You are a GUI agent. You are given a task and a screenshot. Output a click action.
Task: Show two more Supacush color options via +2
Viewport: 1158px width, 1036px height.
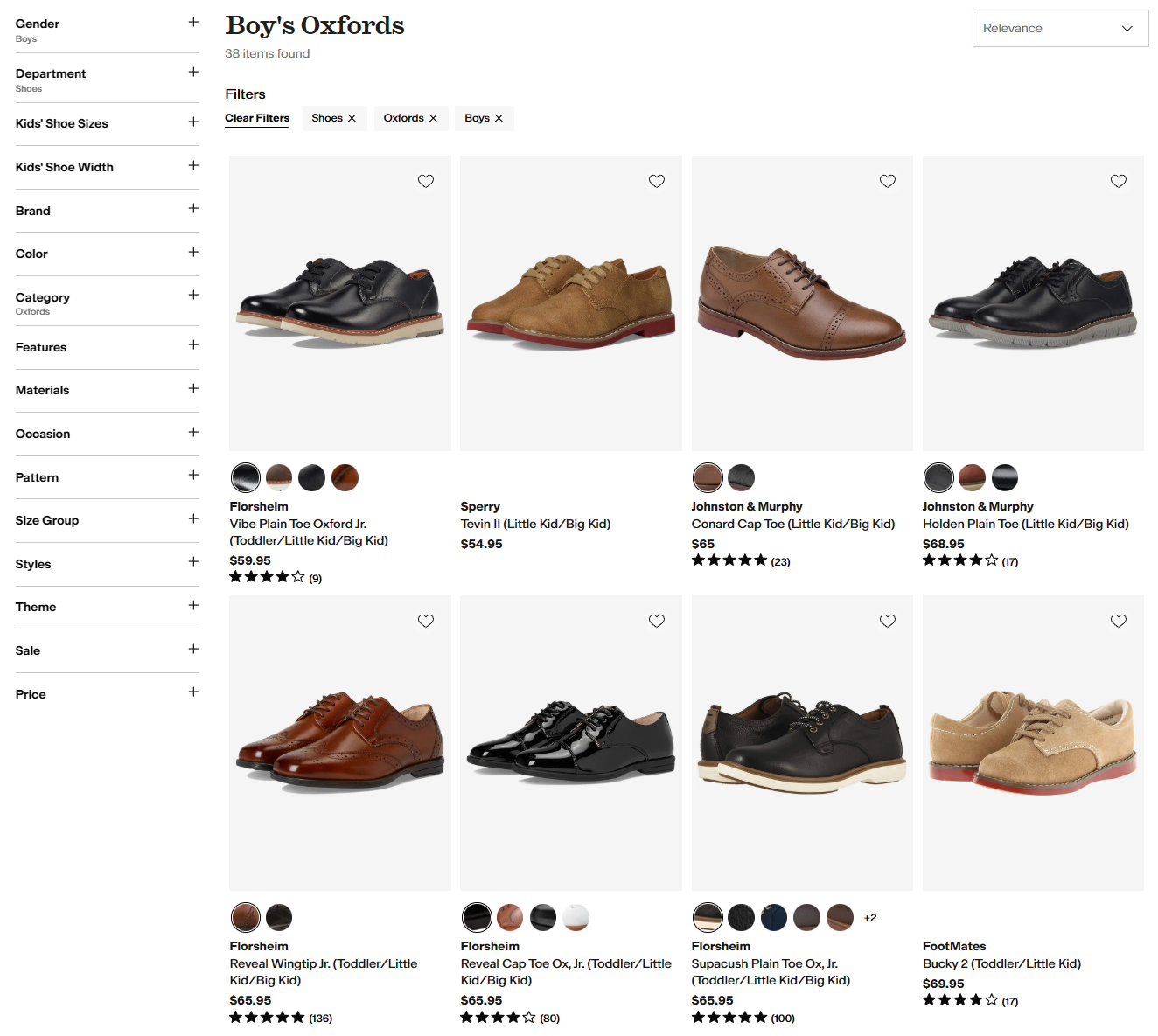point(869,917)
